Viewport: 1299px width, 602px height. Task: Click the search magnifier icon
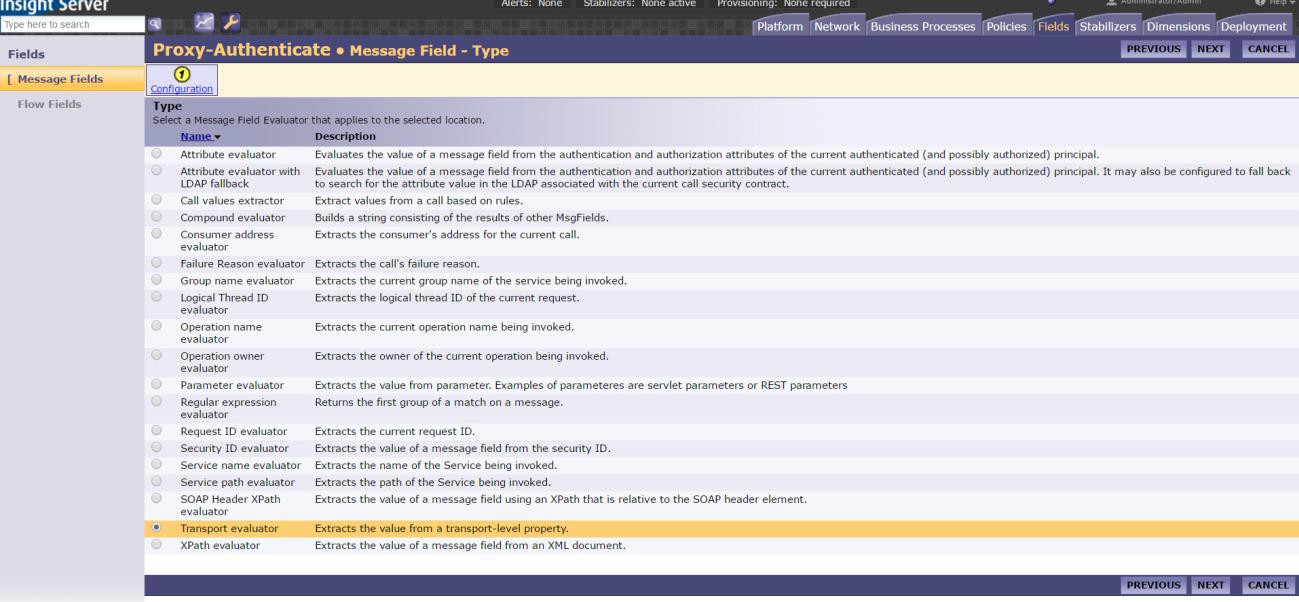click(153, 24)
